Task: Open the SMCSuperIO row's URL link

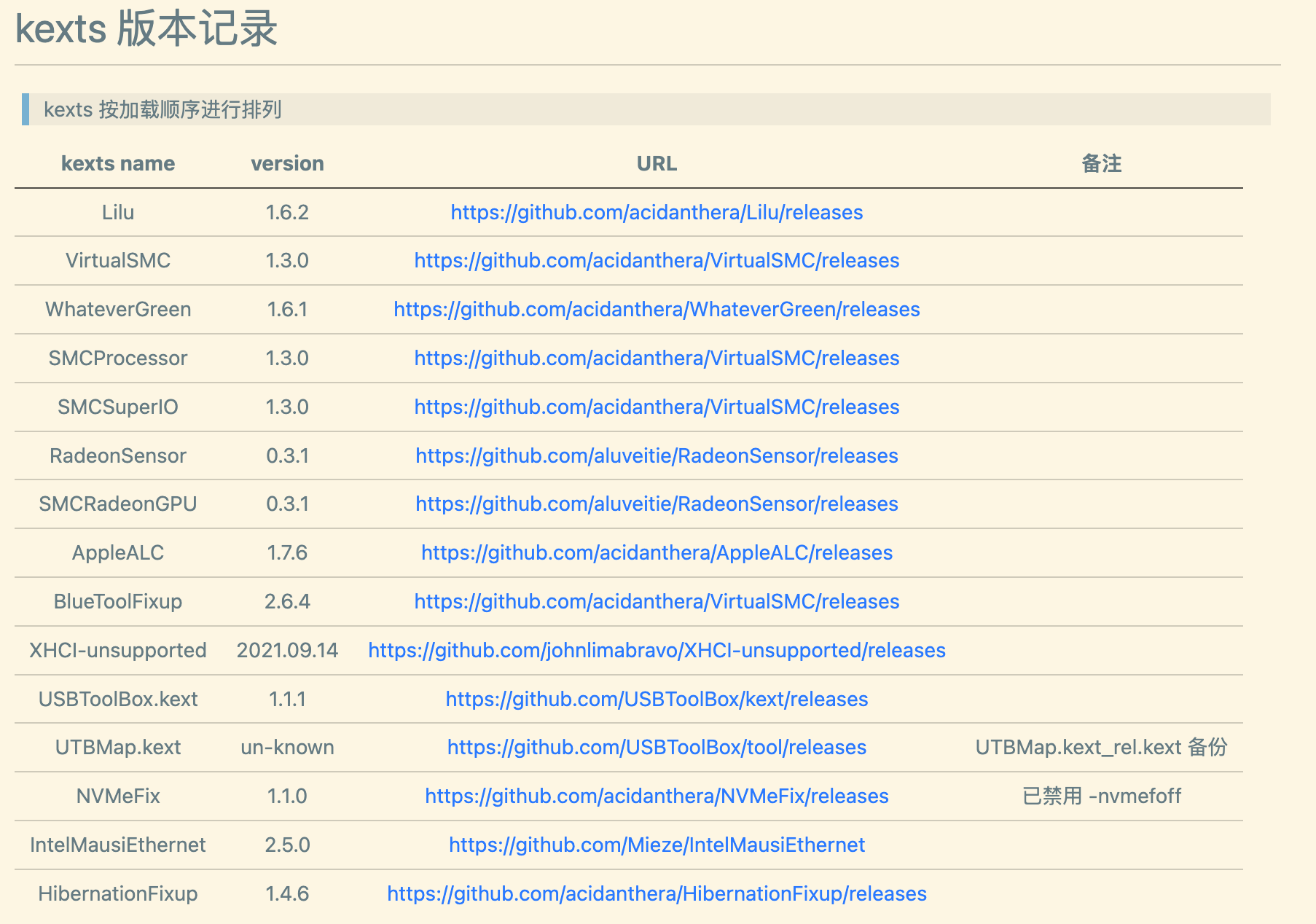Action: [657, 407]
